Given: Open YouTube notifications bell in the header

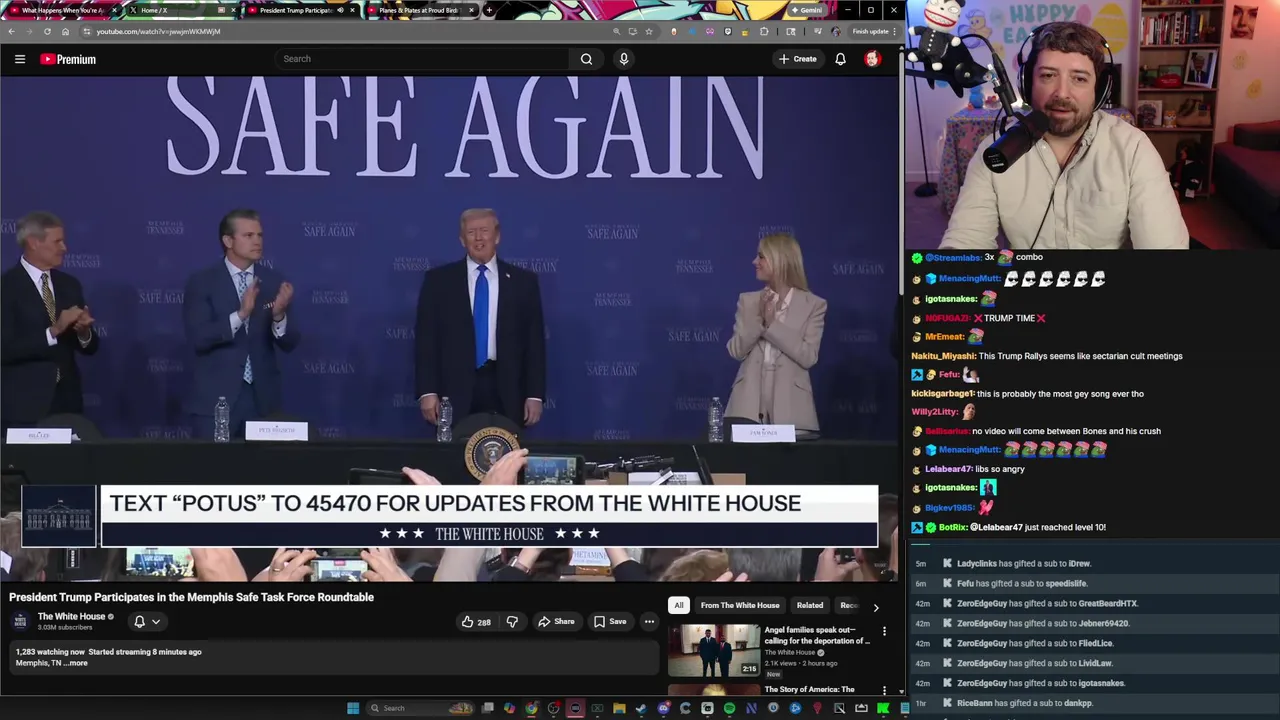Looking at the screenshot, I should [x=840, y=59].
